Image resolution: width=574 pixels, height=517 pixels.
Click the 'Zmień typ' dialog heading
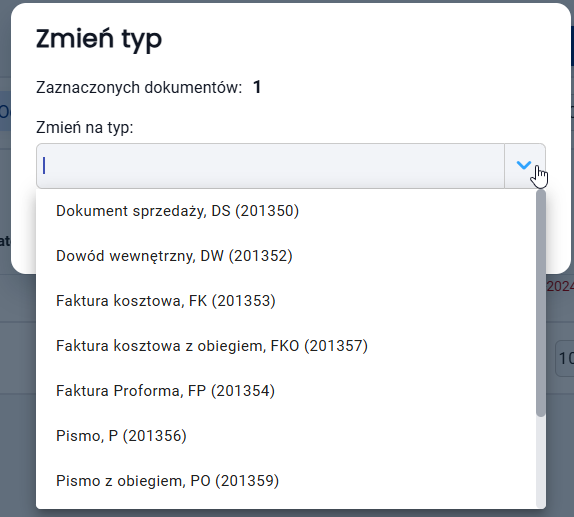[x=99, y=39]
